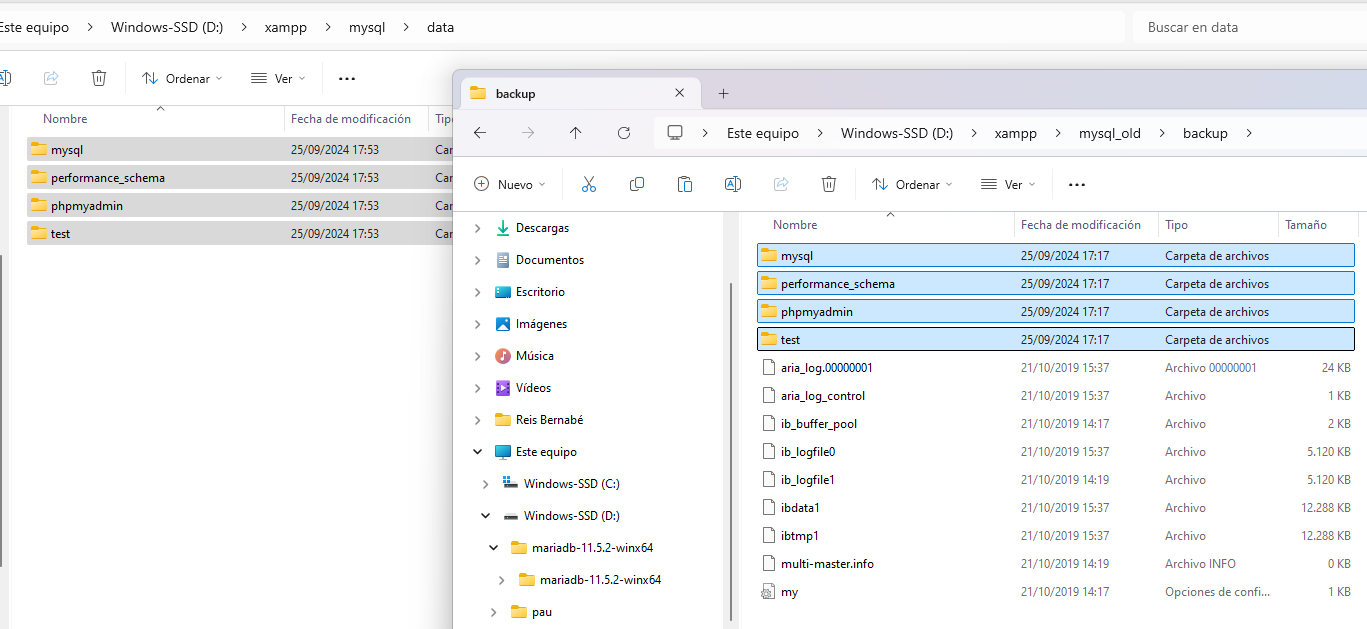Click Windows-SSD (D:) in data window breadcrumb
This screenshot has width=1367, height=629.
[x=167, y=27]
